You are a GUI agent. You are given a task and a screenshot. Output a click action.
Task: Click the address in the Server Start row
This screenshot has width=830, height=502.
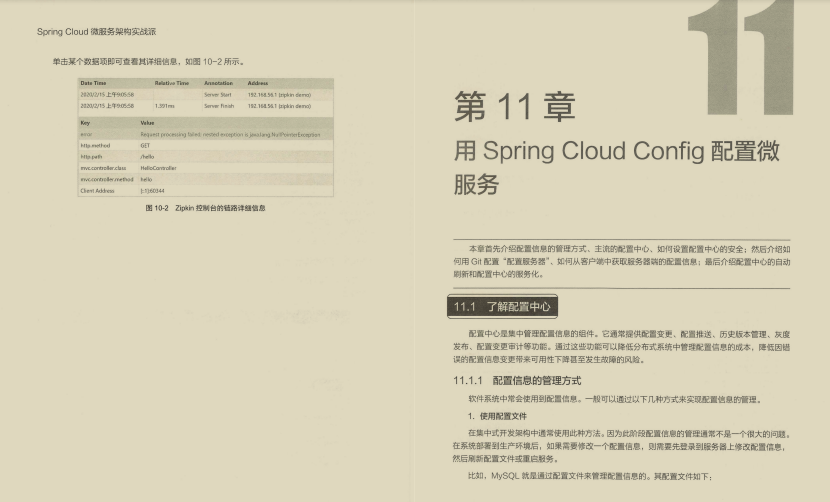pyautogui.click(x=279, y=95)
